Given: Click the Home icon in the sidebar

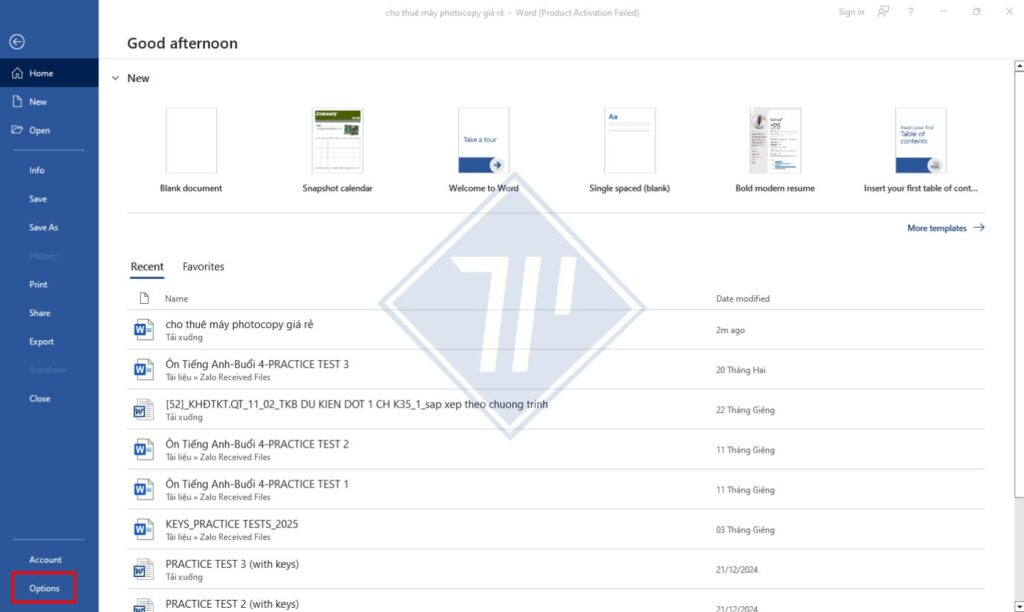Looking at the screenshot, I should [17, 73].
